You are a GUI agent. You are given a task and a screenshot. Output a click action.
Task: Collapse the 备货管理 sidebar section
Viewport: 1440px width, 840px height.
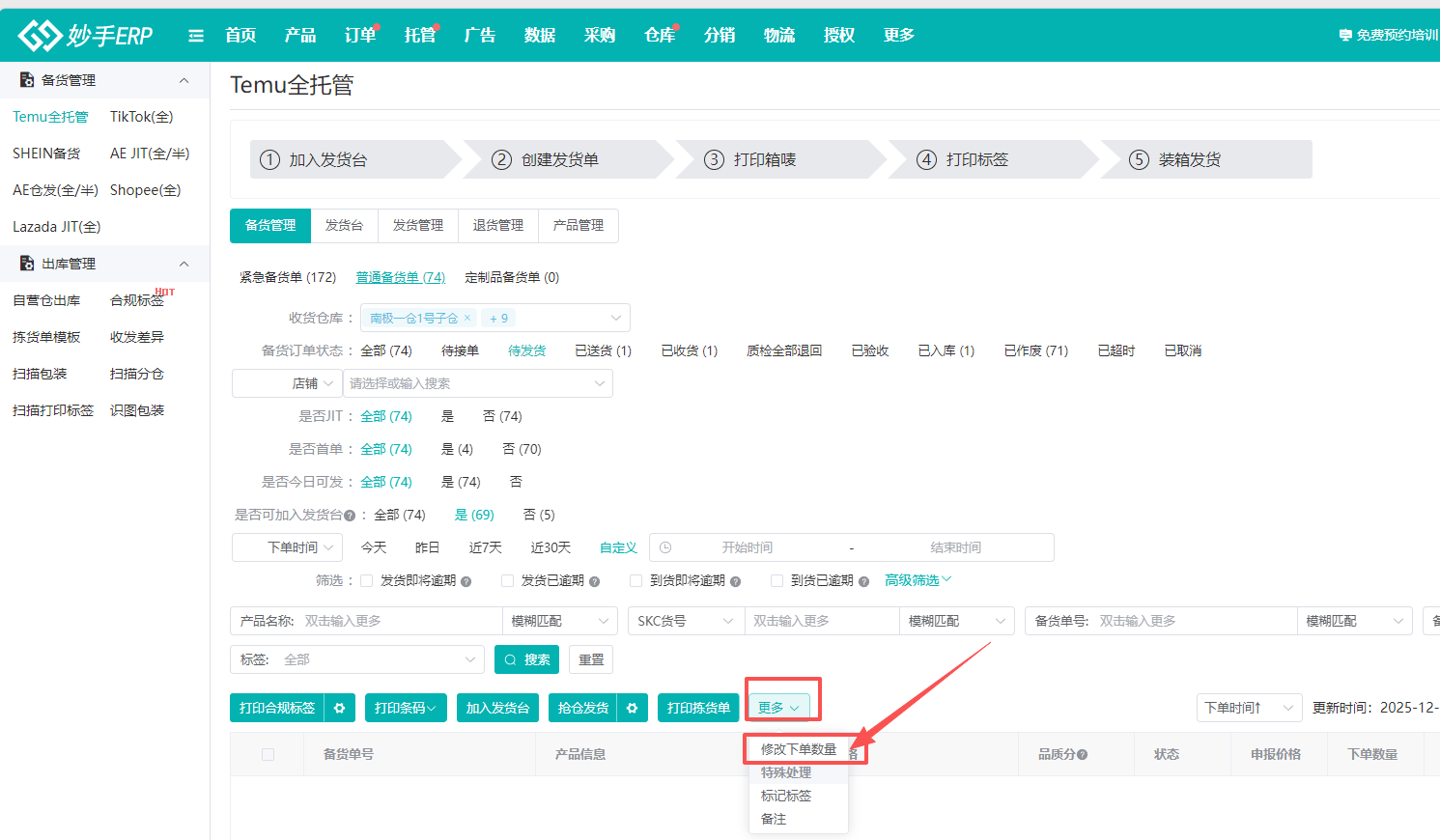184,80
